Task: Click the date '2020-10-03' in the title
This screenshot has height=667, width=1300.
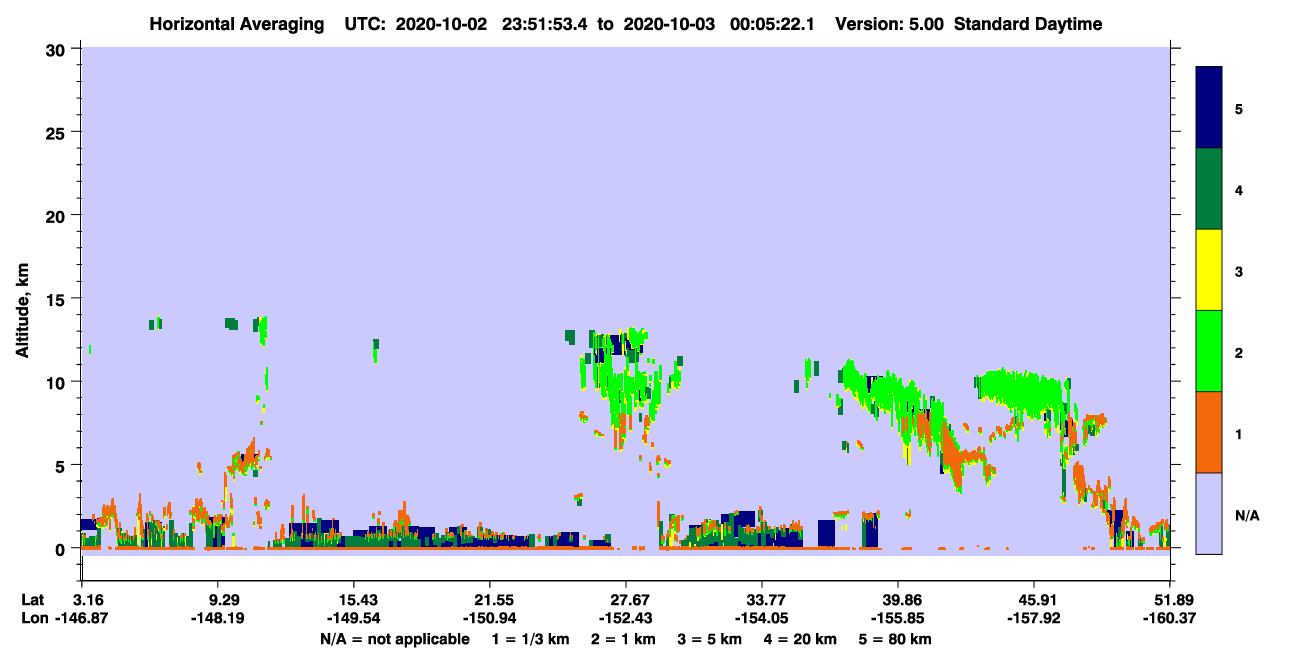Action: (672, 24)
